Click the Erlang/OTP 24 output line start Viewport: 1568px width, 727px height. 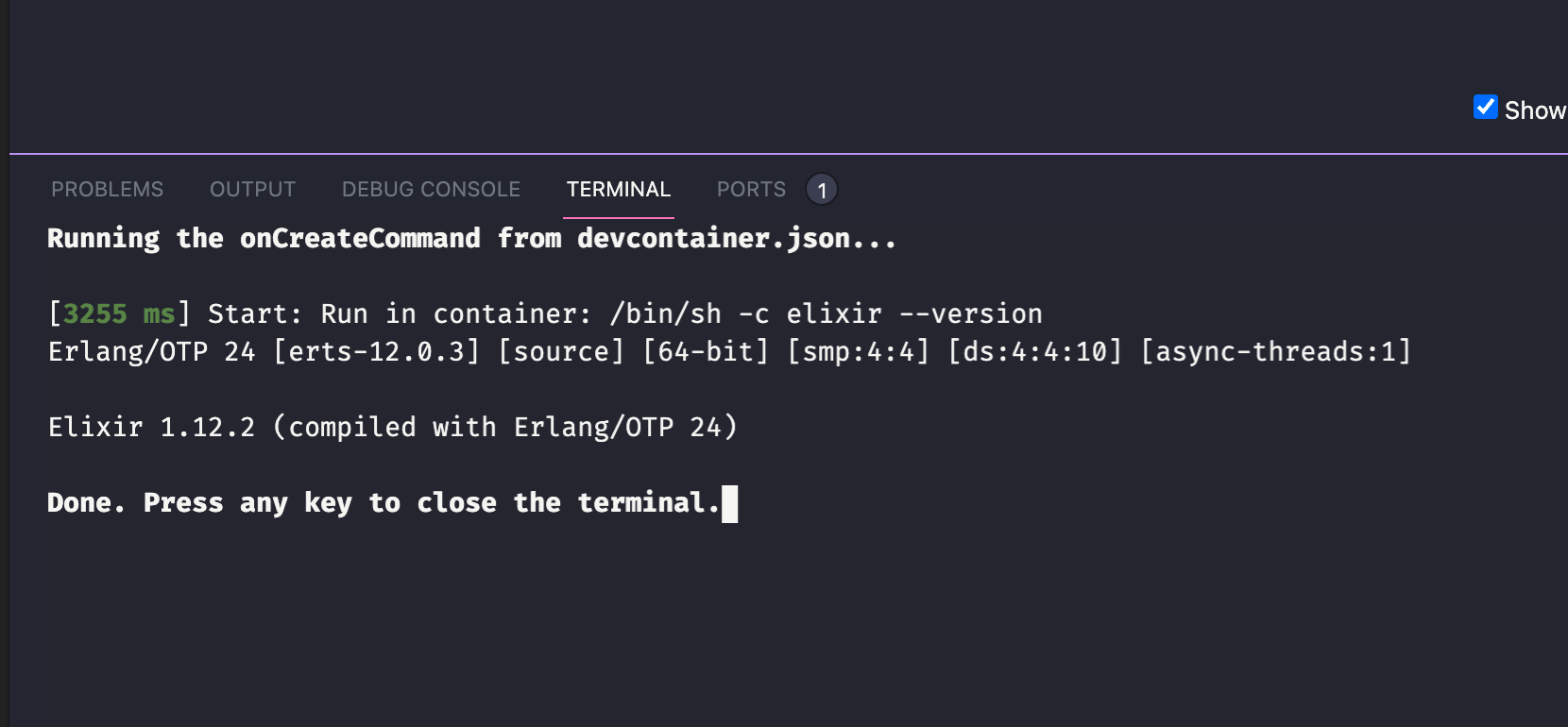[152, 352]
